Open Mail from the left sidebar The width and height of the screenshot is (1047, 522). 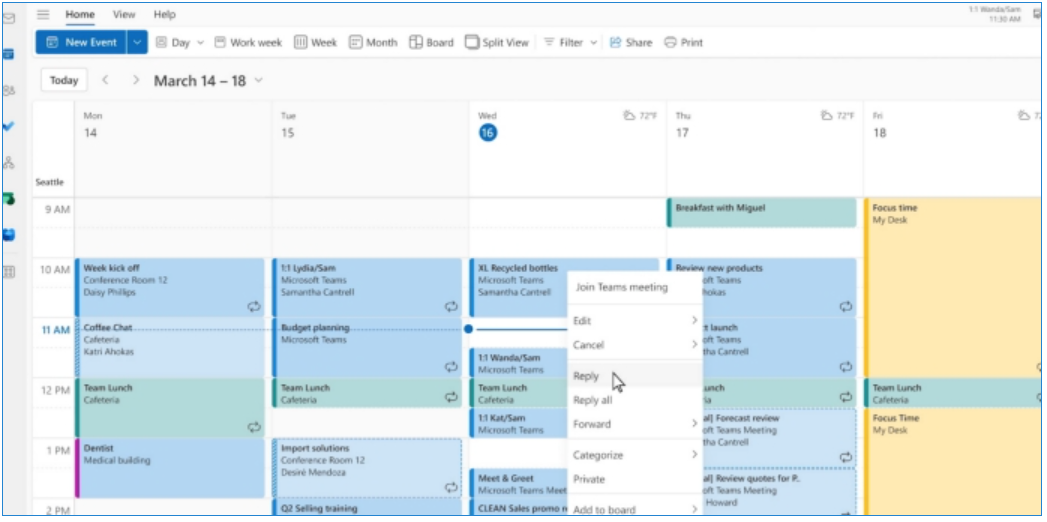tap(9, 19)
